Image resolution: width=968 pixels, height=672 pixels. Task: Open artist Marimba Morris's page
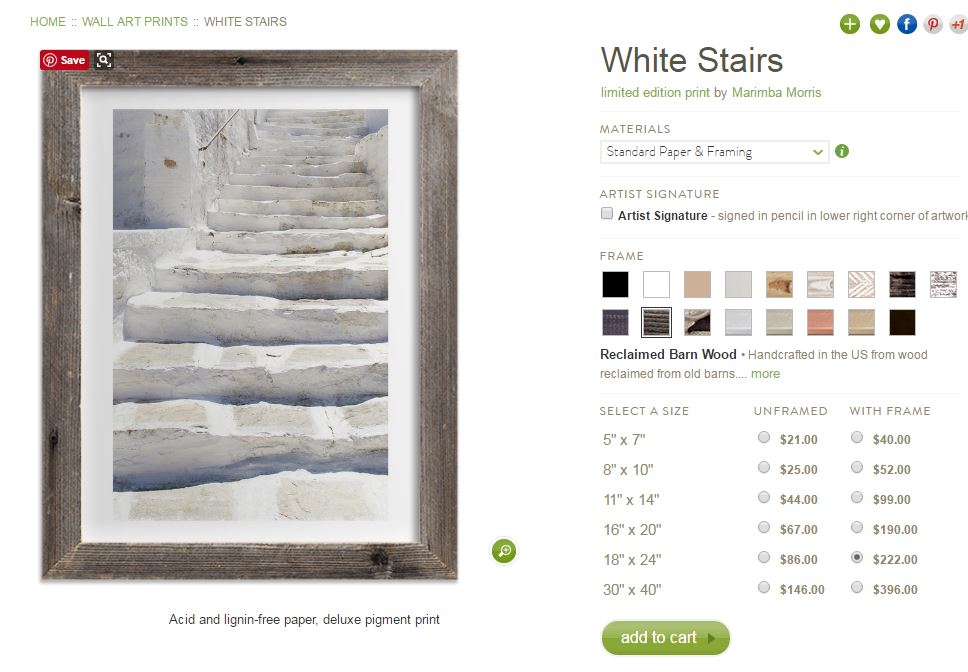point(776,92)
